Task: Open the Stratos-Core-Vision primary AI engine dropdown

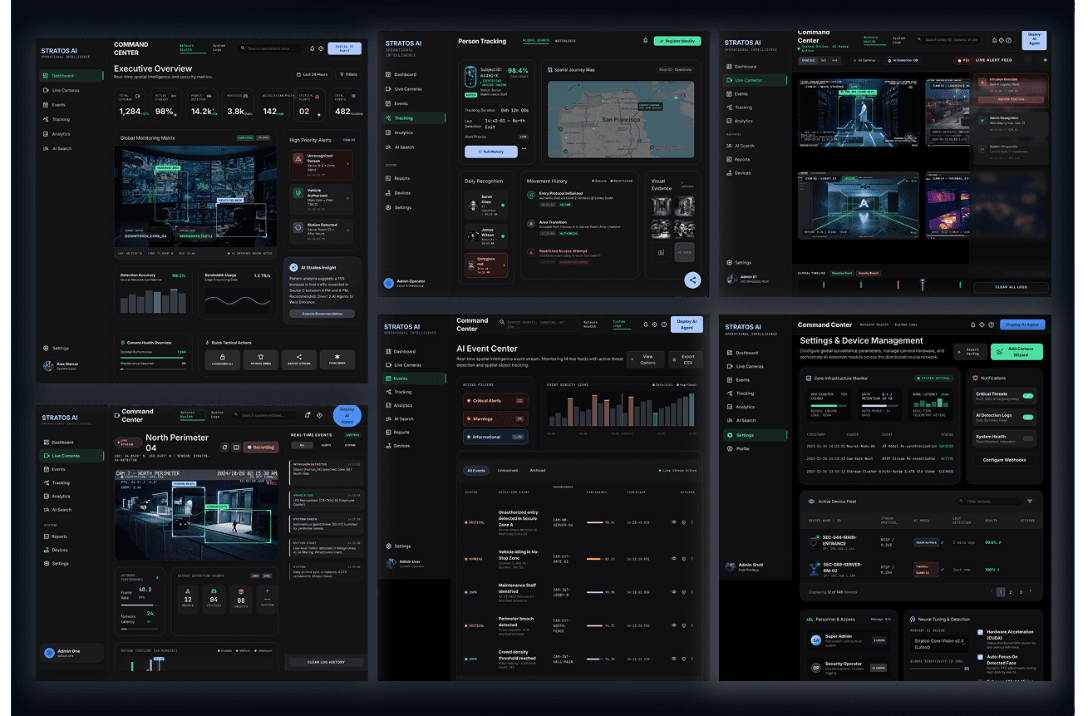Action: (x=942, y=645)
